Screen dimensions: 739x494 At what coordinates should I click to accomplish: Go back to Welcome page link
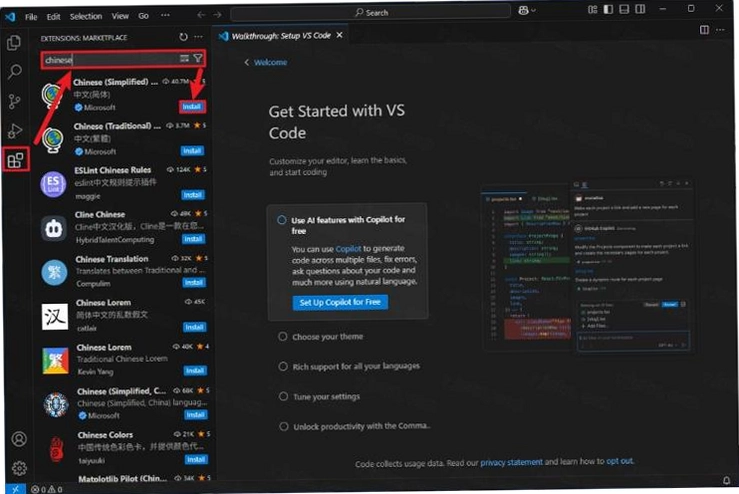(x=270, y=62)
